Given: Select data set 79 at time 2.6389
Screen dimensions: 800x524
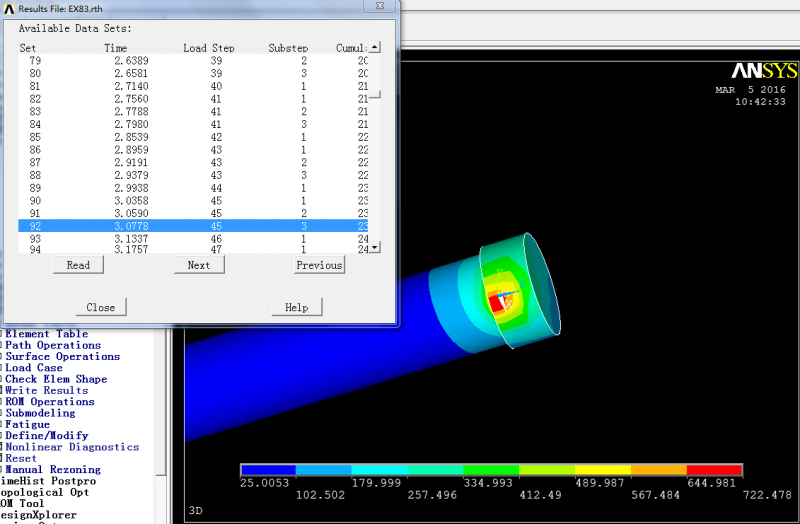Looking at the screenshot, I should [193, 61].
